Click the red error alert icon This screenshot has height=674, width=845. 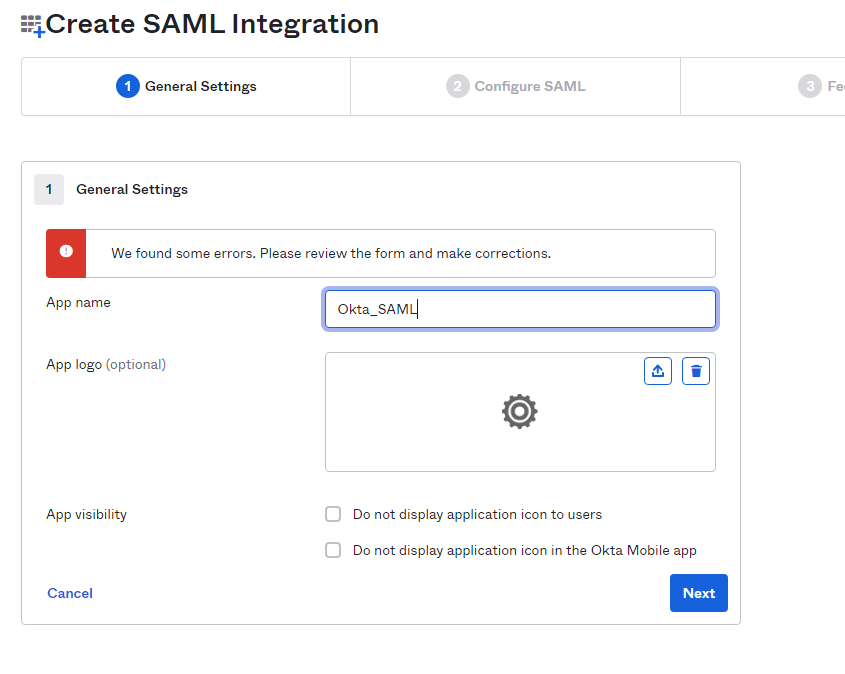click(x=66, y=251)
